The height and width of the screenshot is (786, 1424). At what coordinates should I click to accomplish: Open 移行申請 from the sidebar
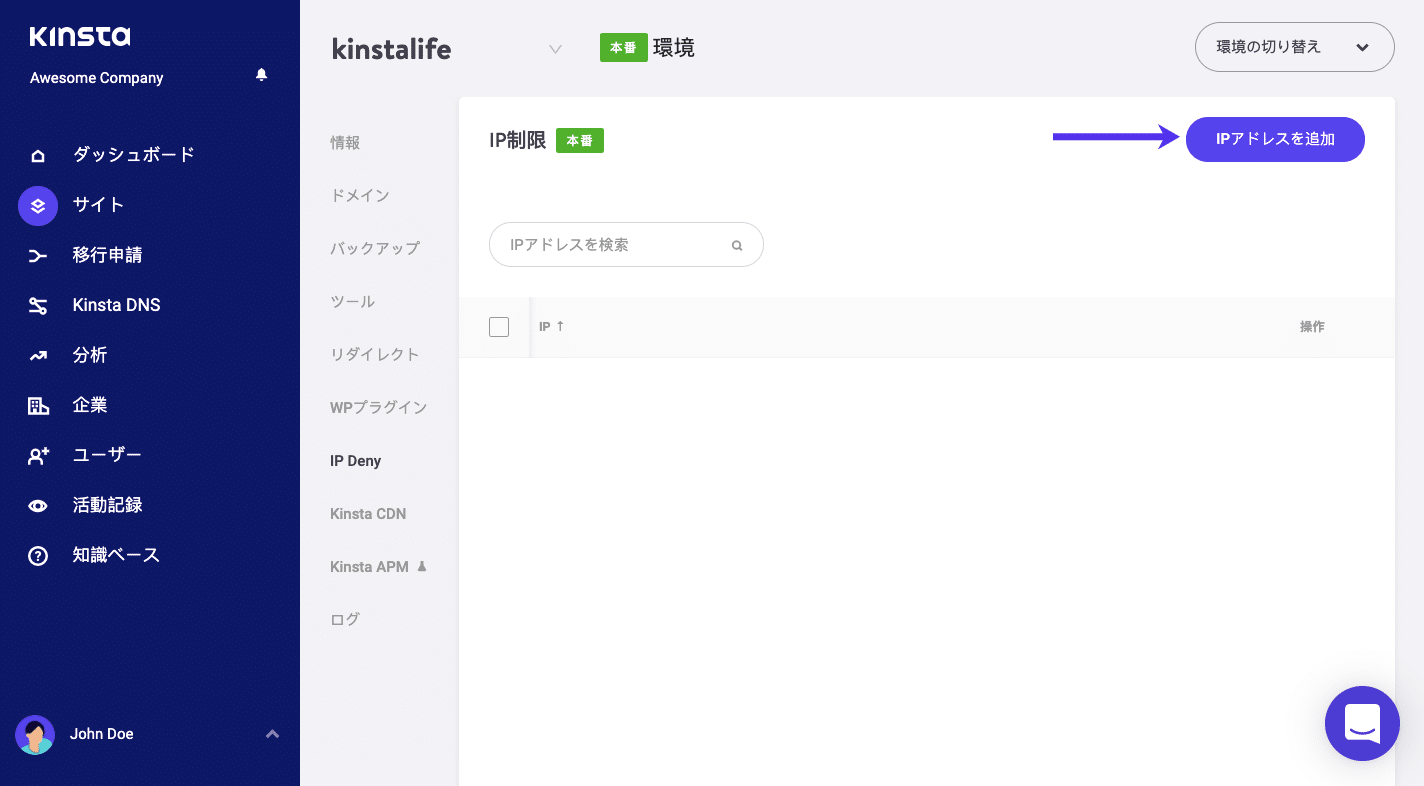pos(38,254)
